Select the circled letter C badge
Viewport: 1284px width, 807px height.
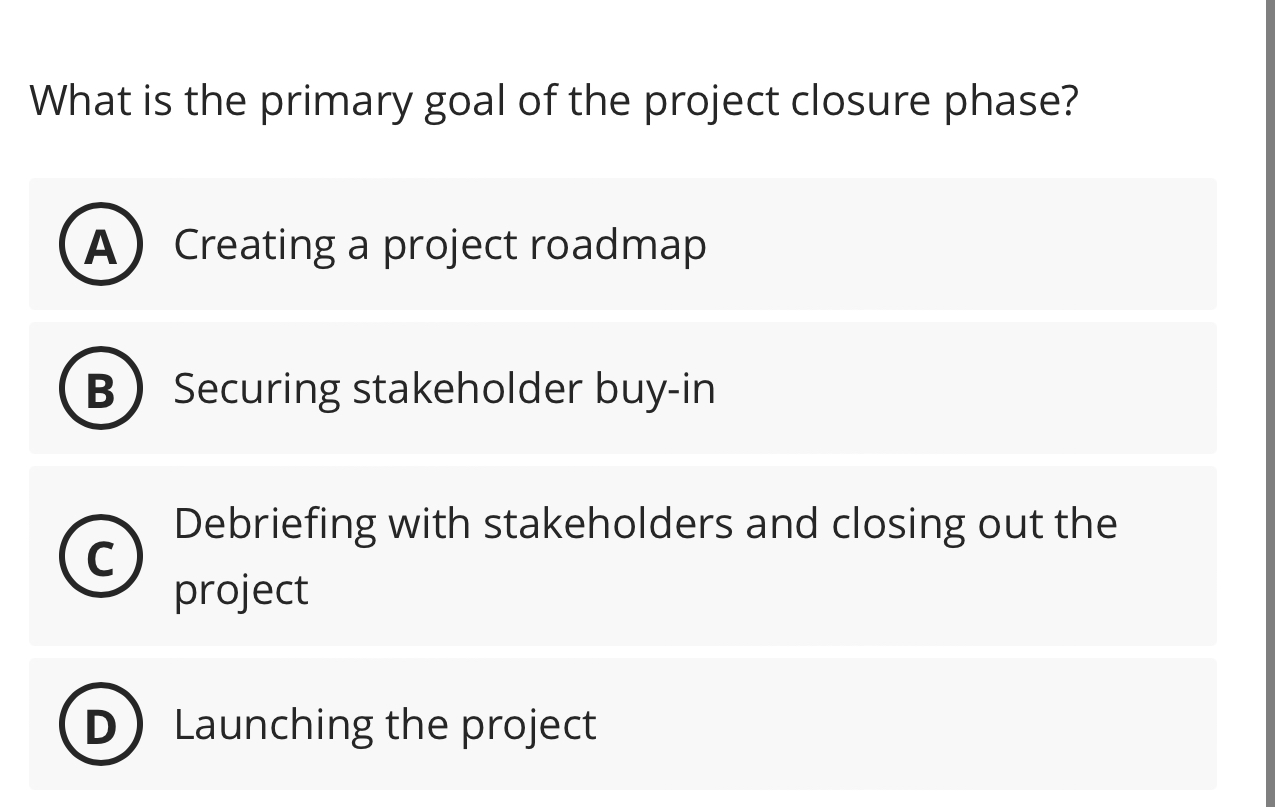(100, 556)
